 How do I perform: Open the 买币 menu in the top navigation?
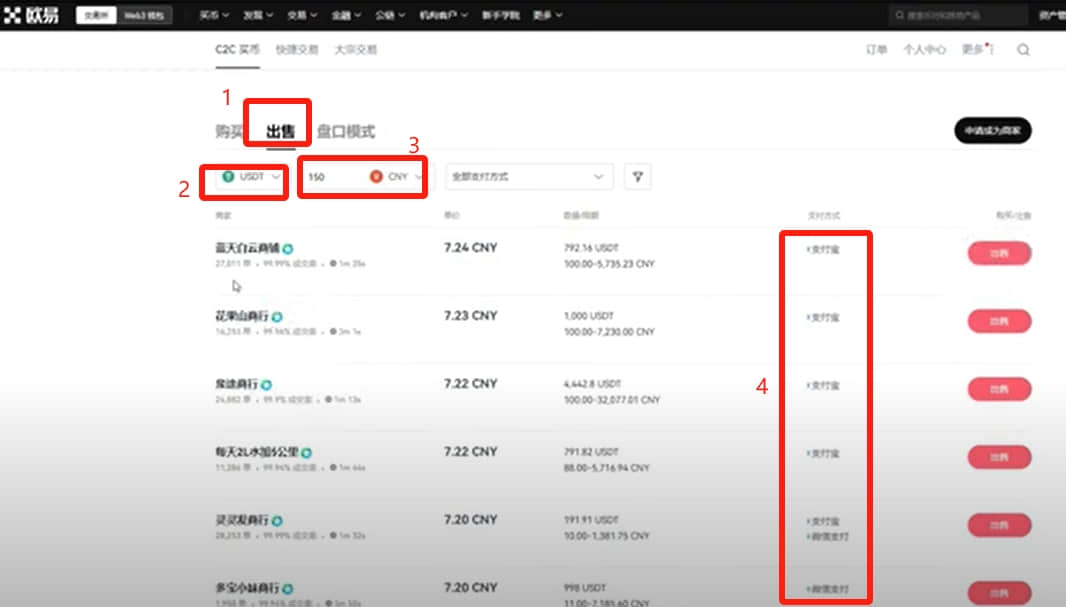[x=214, y=15]
